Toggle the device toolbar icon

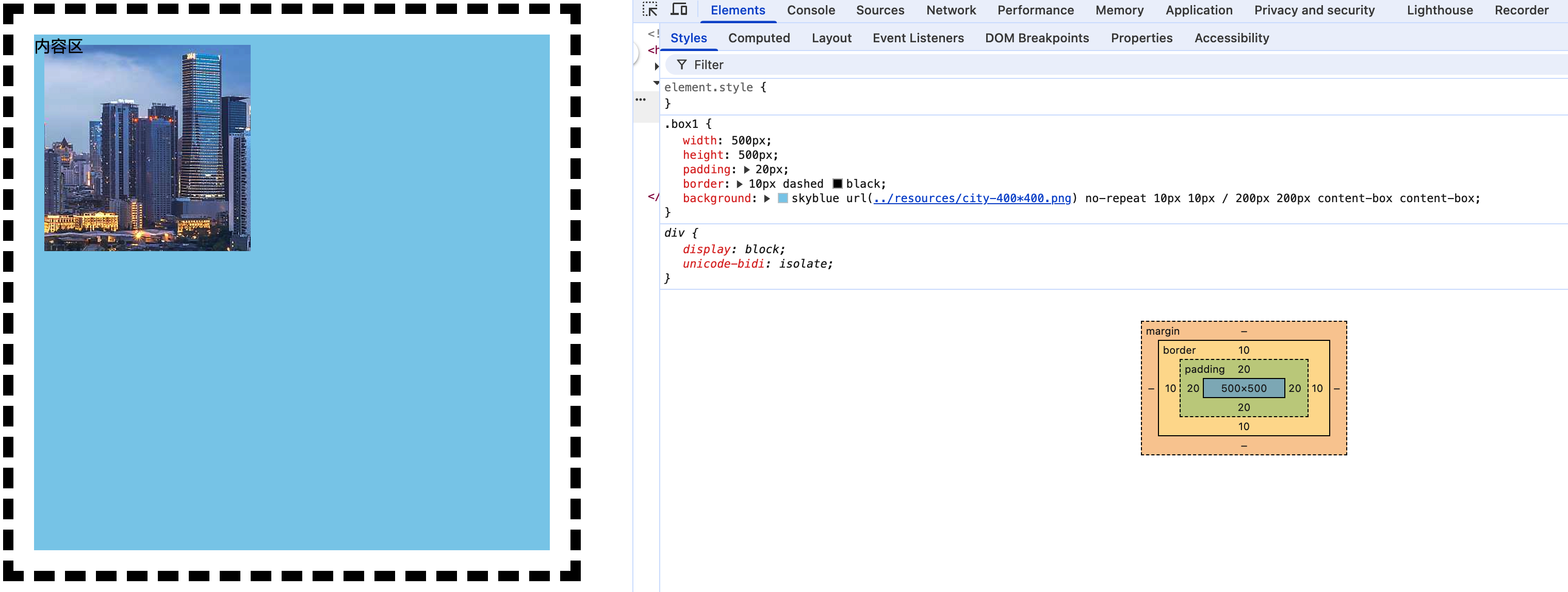[x=678, y=10]
